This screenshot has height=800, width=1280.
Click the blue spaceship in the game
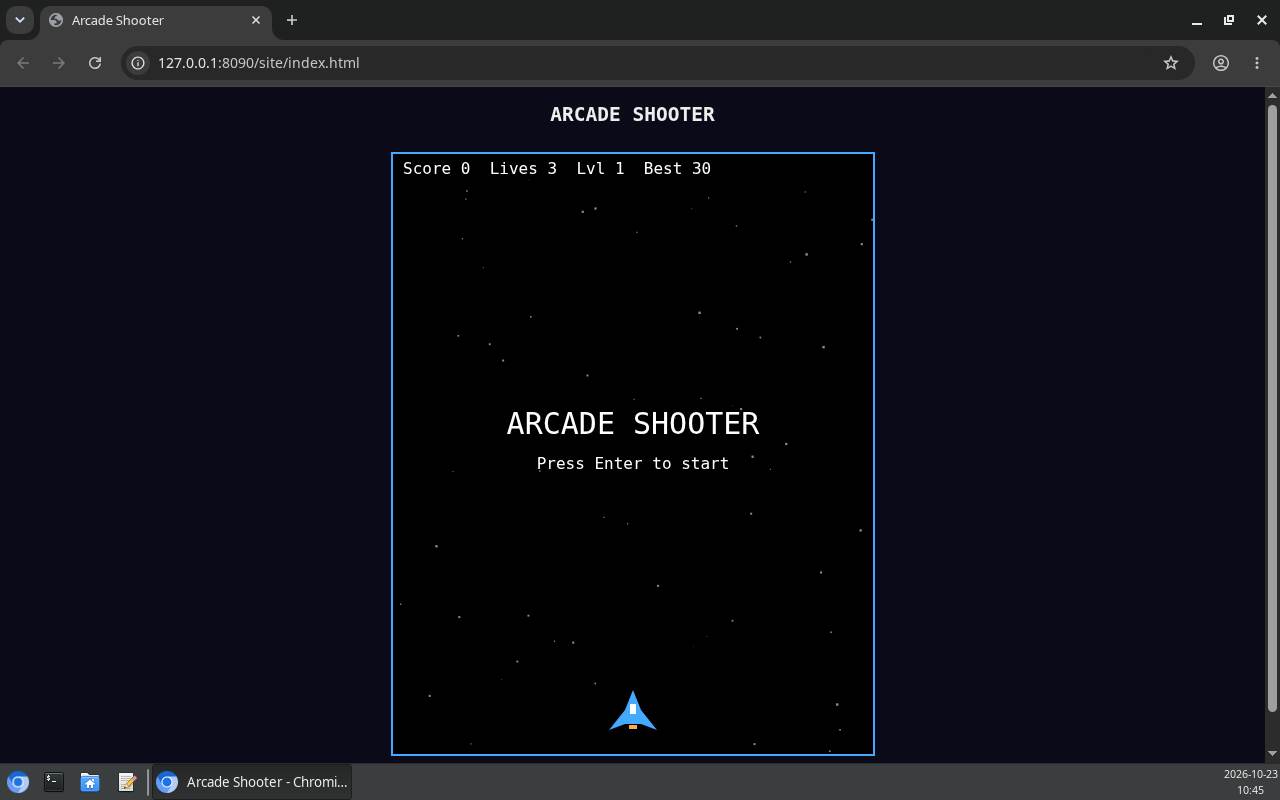633,711
